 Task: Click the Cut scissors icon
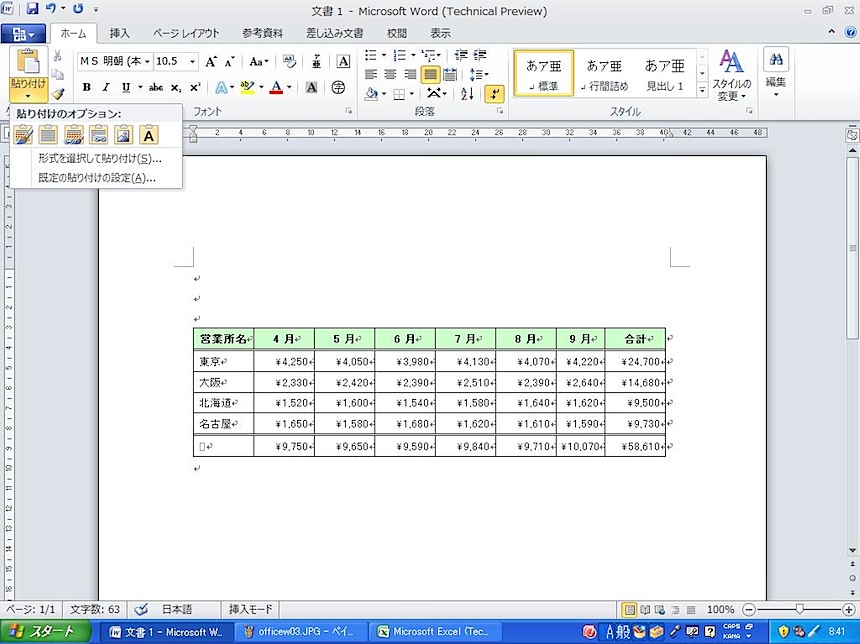58,56
